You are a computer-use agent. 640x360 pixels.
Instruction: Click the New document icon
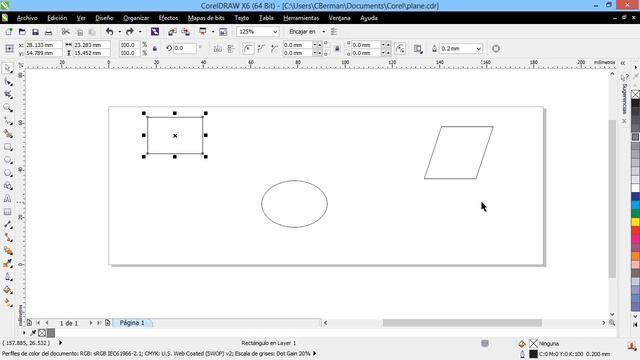point(9,31)
